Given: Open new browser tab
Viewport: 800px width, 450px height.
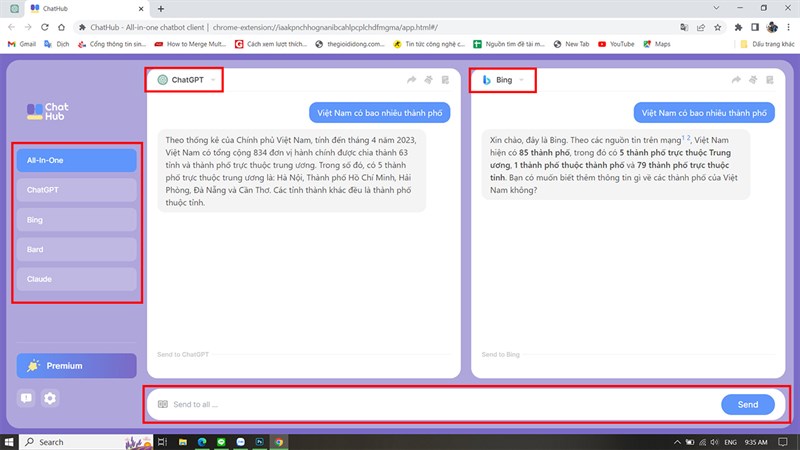Looking at the screenshot, I should [161, 9].
